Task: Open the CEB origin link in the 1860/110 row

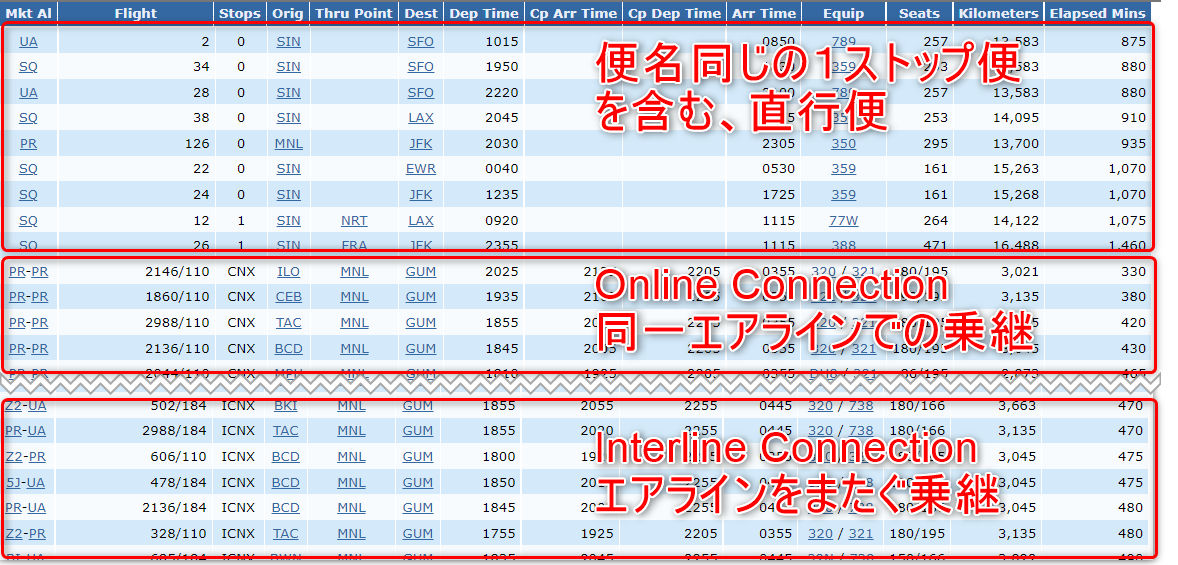Action: coord(288,297)
